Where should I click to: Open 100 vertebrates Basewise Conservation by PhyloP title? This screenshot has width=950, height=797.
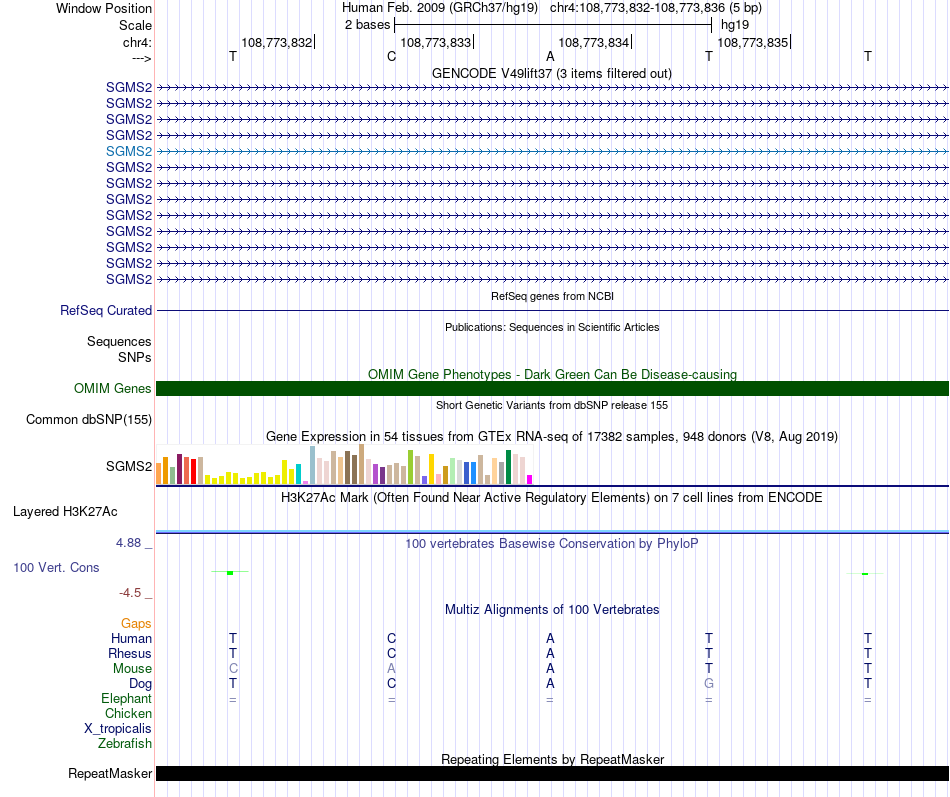point(552,544)
